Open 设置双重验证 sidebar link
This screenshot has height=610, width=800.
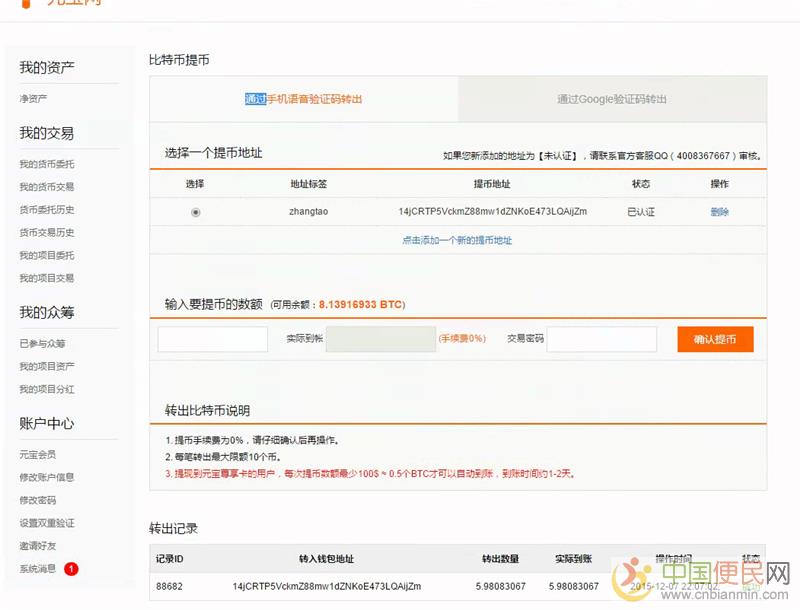46,523
